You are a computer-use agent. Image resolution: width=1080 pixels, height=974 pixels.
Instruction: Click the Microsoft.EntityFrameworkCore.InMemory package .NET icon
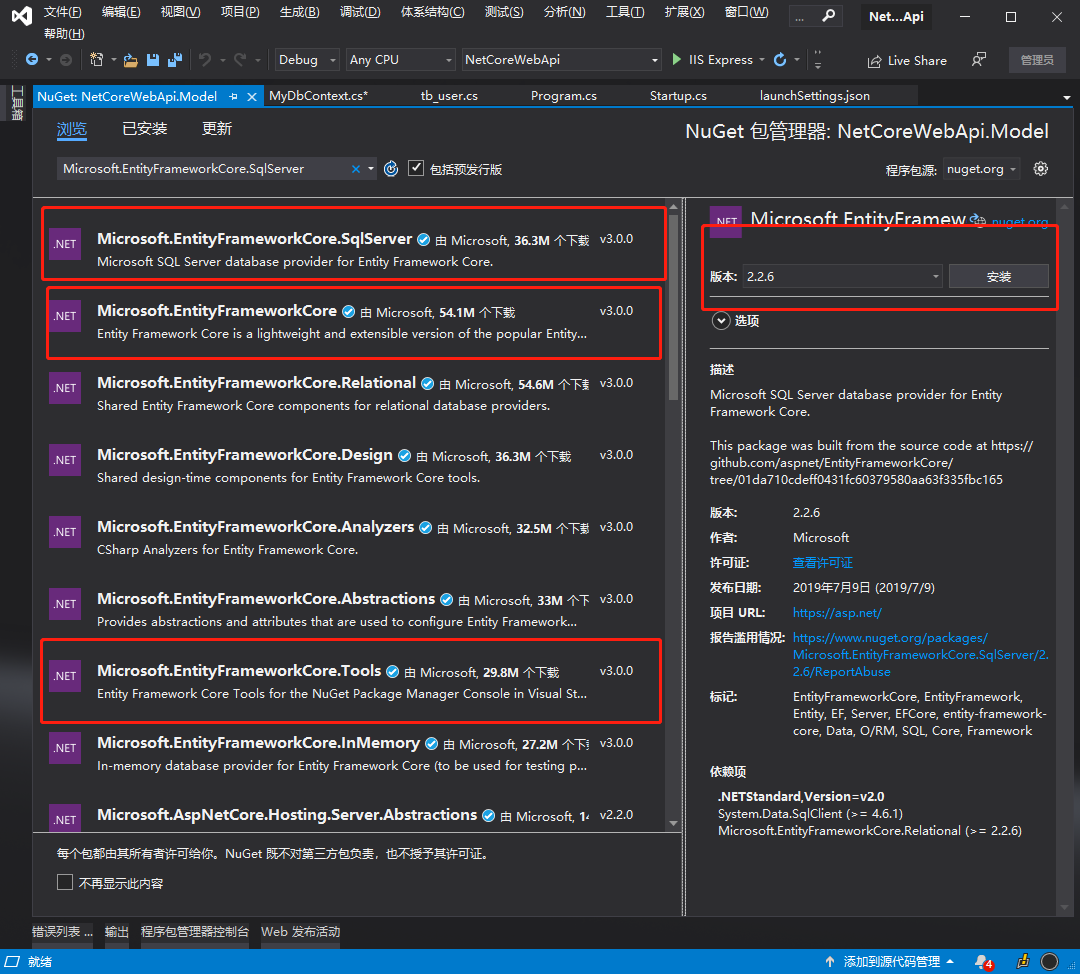65,747
